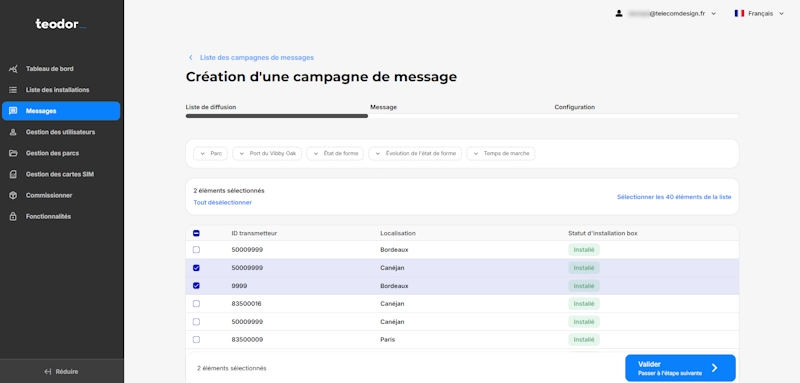This screenshot has height=383, width=800.
Task: Open the État de forme filter
Action: click(x=335, y=154)
